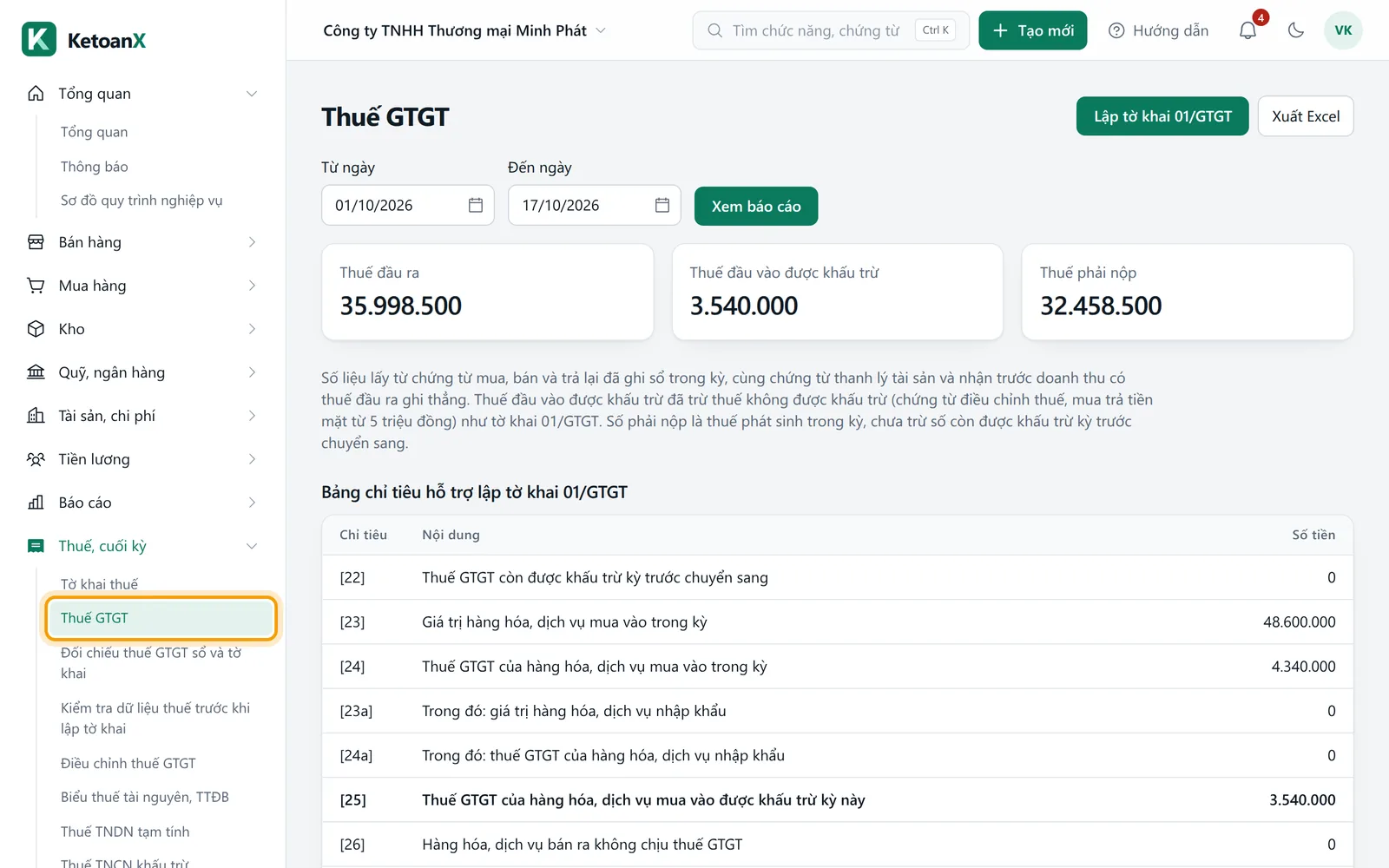The image size is (1389, 868).
Task: Click the Tiền lương people icon
Action: coord(36,459)
